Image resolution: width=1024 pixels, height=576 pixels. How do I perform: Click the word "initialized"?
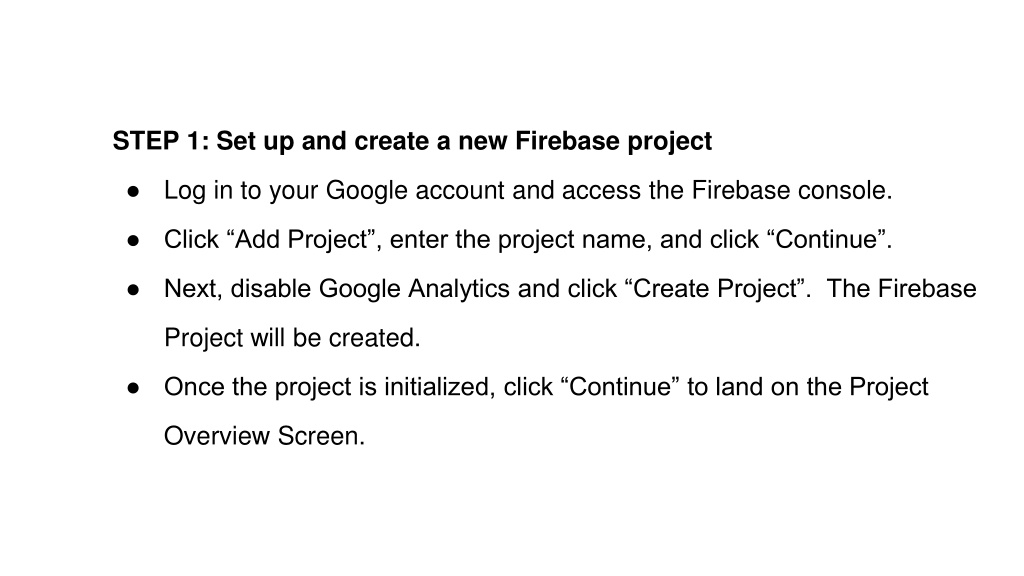pyautogui.click(x=437, y=387)
